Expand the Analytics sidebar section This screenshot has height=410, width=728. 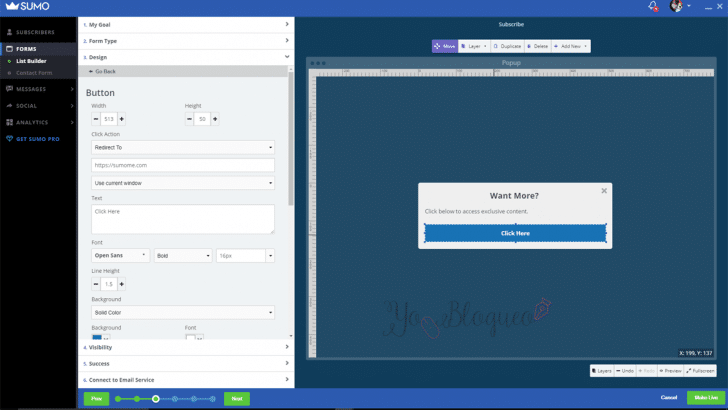[38, 122]
